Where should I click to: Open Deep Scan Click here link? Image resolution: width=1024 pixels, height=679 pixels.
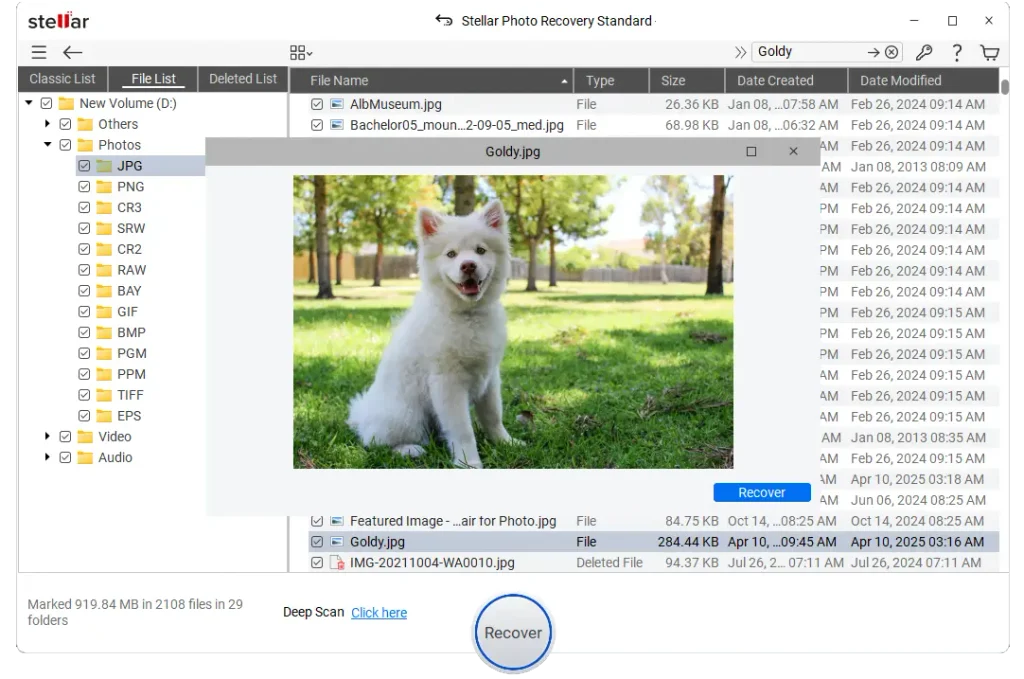[x=379, y=612]
